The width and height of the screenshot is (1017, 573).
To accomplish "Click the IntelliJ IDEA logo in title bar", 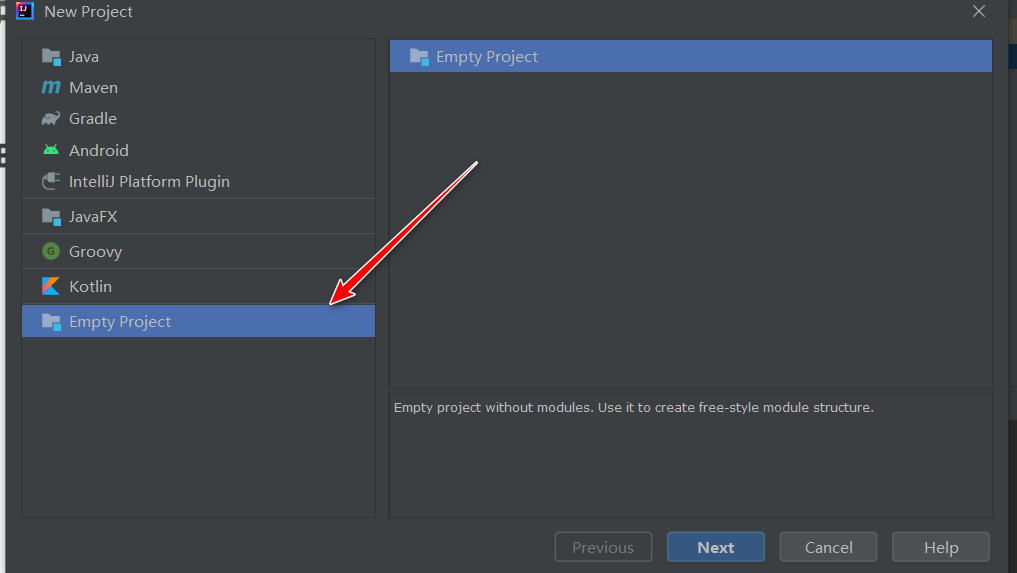I will pyautogui.click(x=25, y=11).
